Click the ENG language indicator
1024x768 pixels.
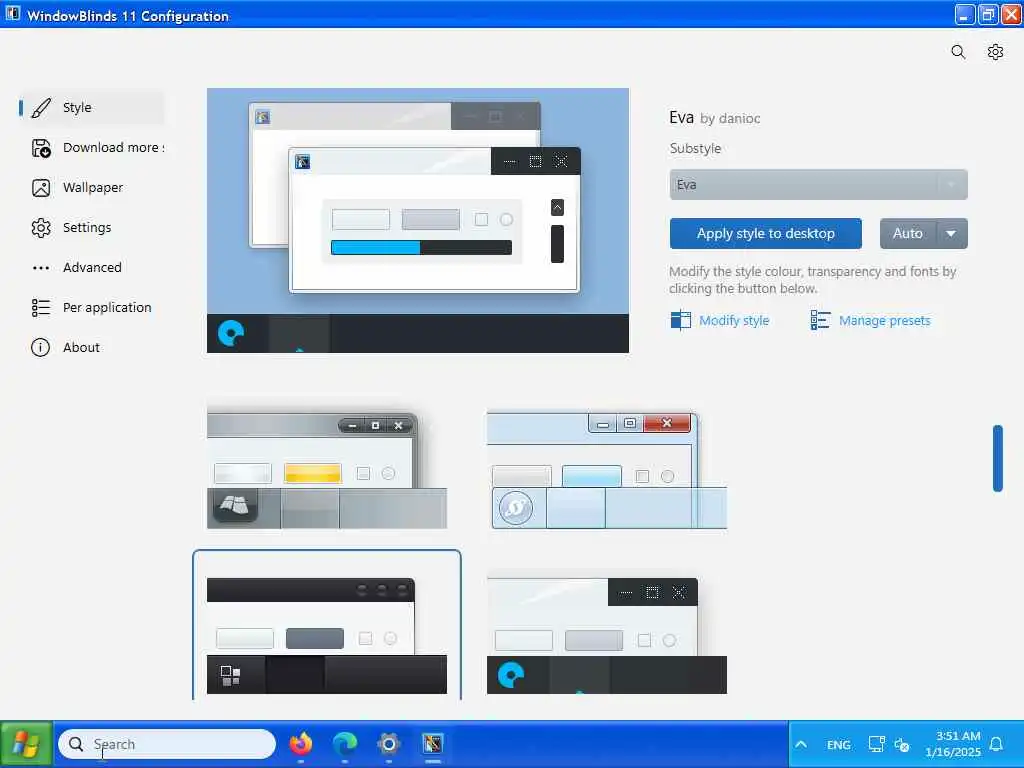(839, 744)
